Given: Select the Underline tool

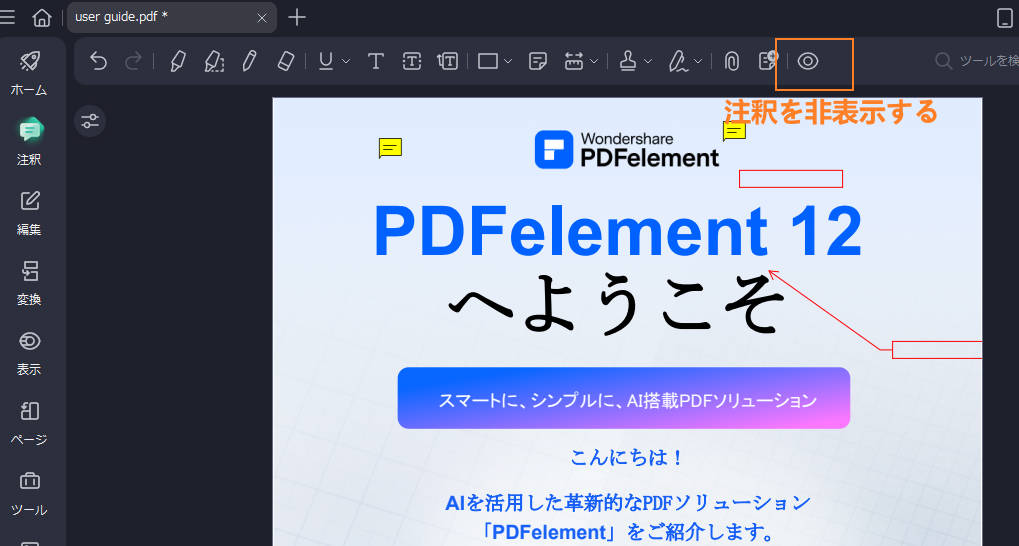Looking at the screenshot, I should click(326, 61).
